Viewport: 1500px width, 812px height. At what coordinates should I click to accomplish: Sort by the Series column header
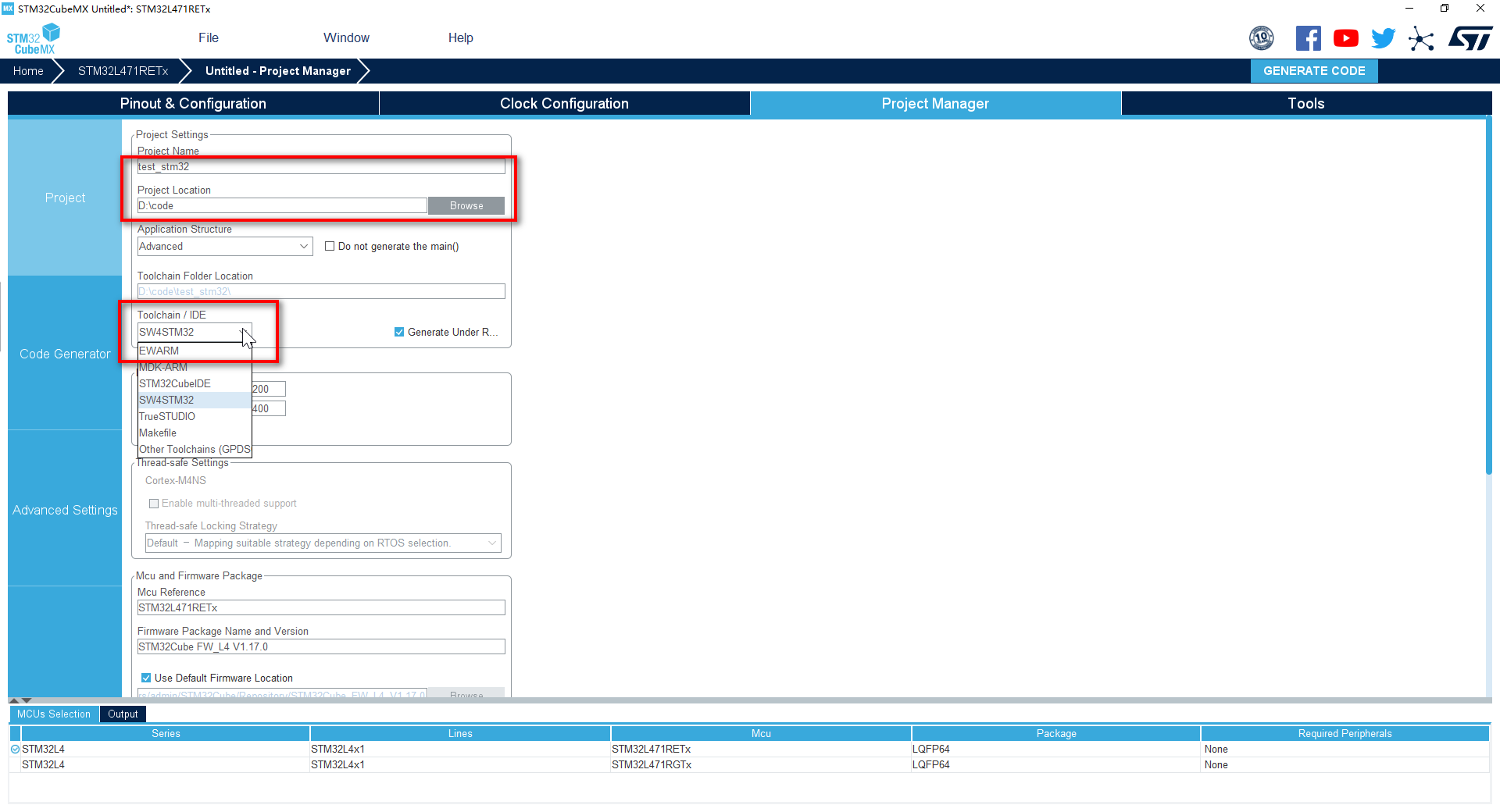coord(166,733)
